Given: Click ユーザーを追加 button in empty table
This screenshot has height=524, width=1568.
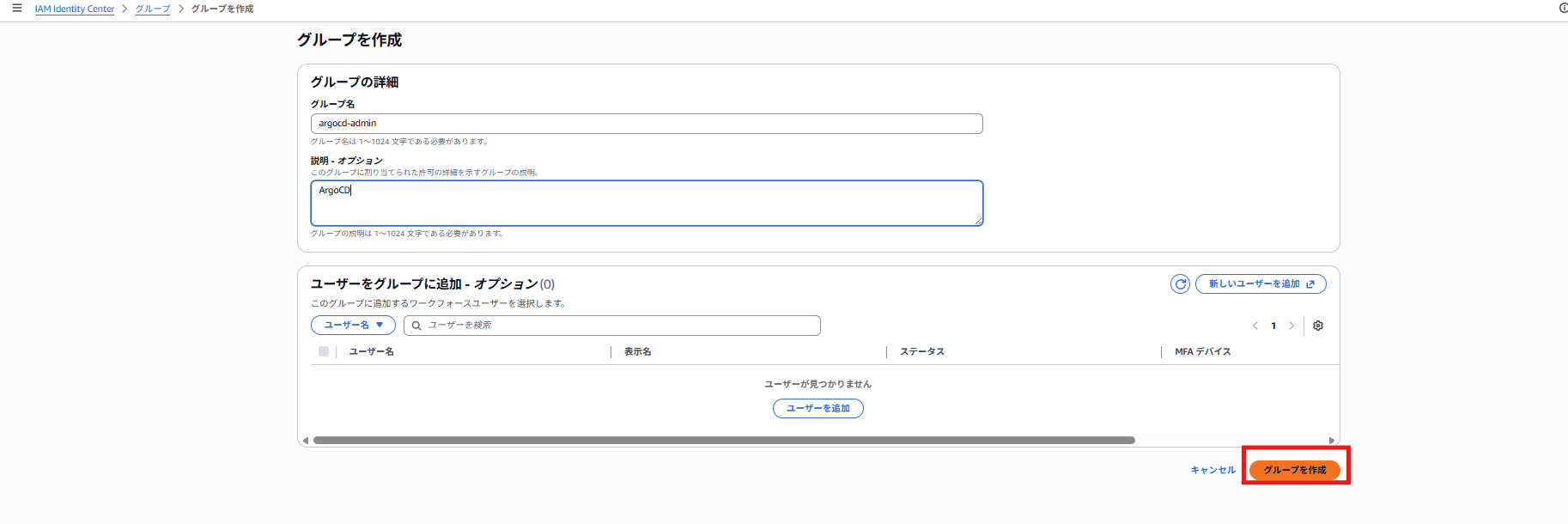Looking at the screenshot, I should [818, 408].
